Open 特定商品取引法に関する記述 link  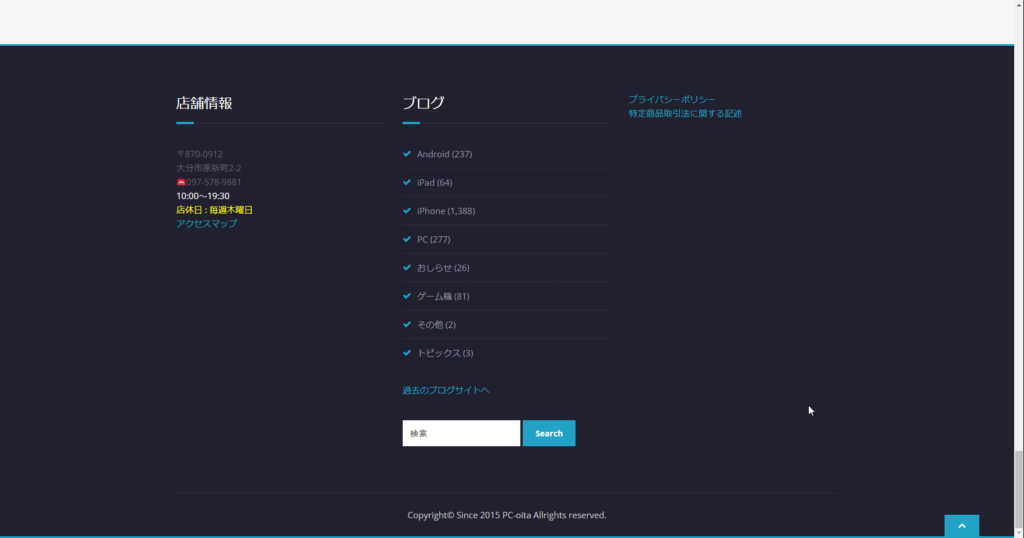click(685, 114)
